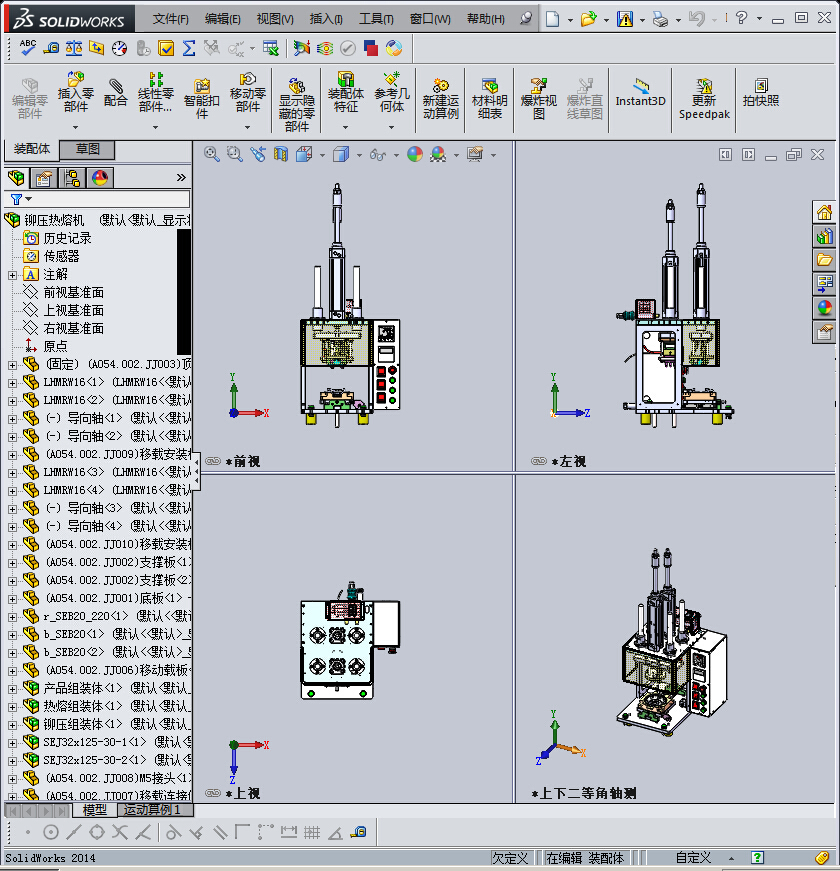The width and height of the screenshot is (840, 871).
Task: Click the Print icon
Action: (x=660, y=19)
